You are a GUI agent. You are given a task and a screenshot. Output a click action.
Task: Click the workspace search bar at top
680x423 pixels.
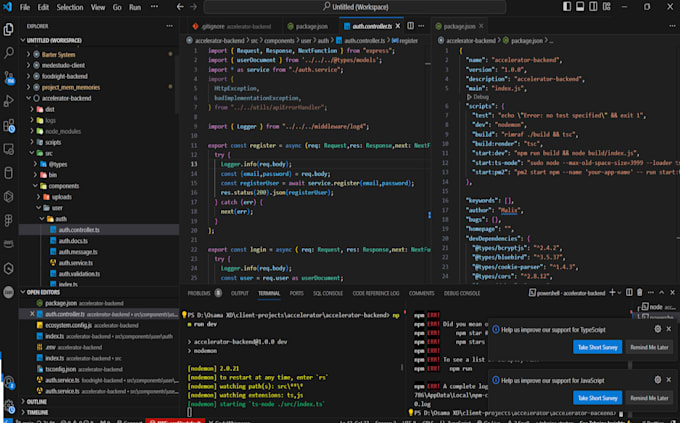(355, 7)
